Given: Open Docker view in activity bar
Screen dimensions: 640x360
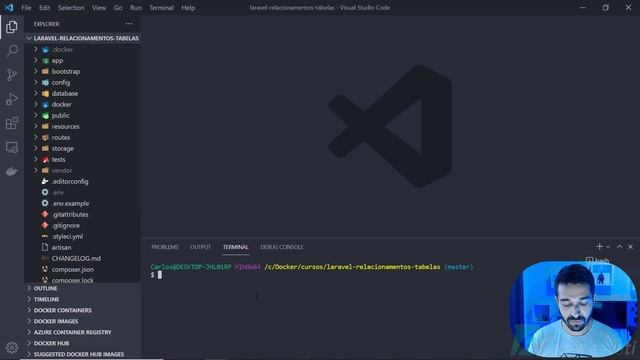Looking at the screenshot, I should (12, 171).
